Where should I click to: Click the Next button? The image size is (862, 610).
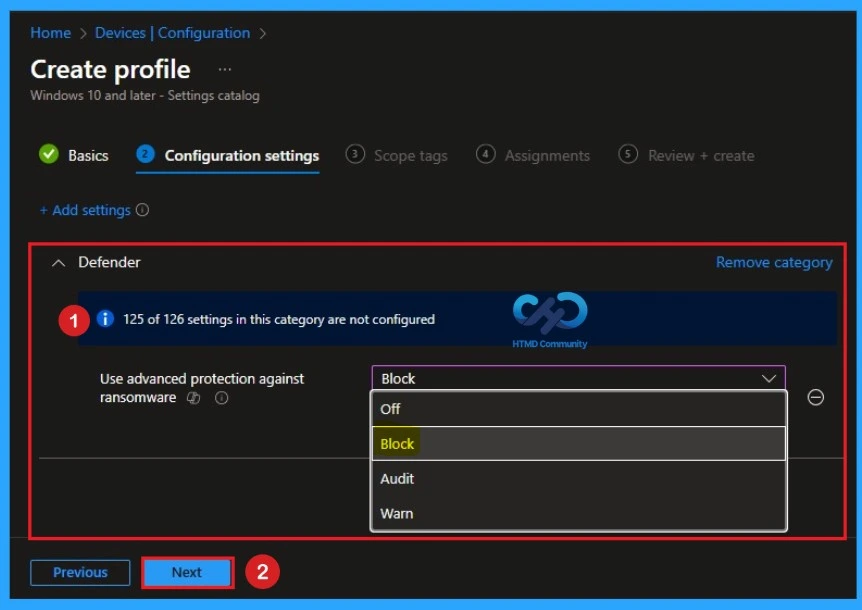coord(187,572)
